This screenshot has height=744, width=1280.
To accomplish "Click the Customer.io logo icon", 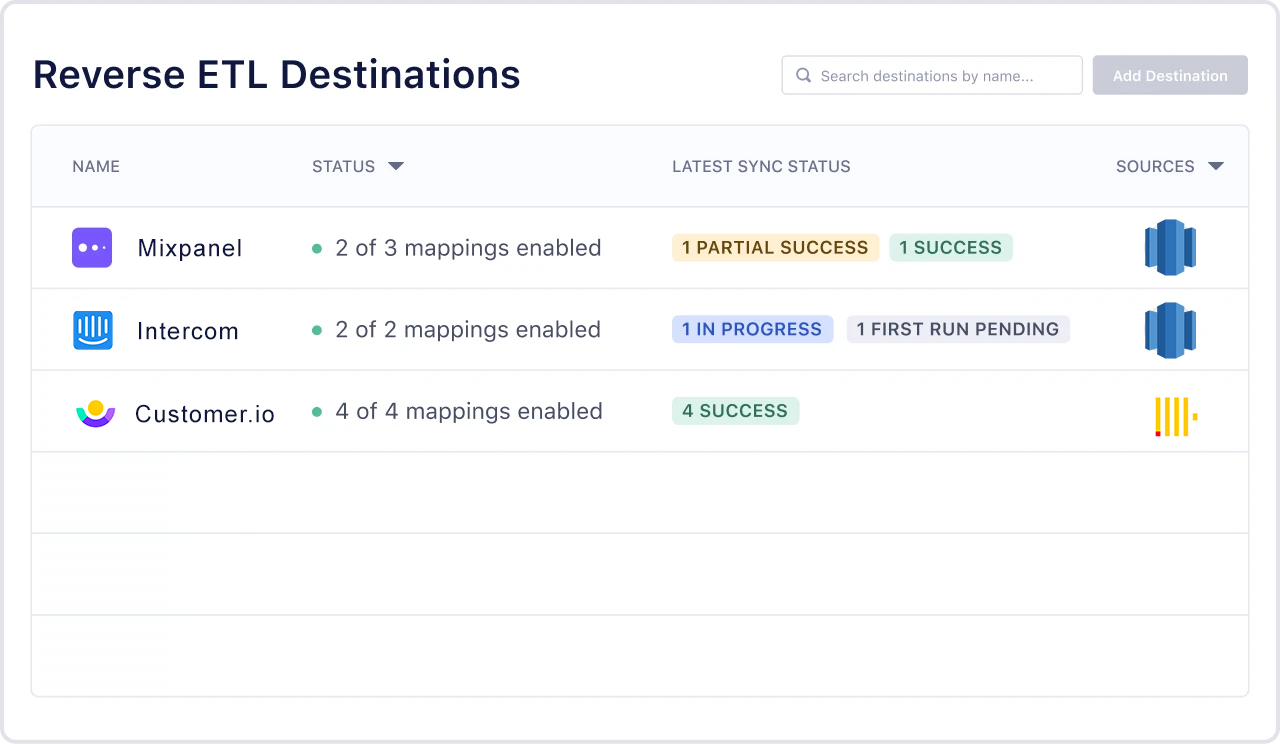I will click(x=96, y=412).
